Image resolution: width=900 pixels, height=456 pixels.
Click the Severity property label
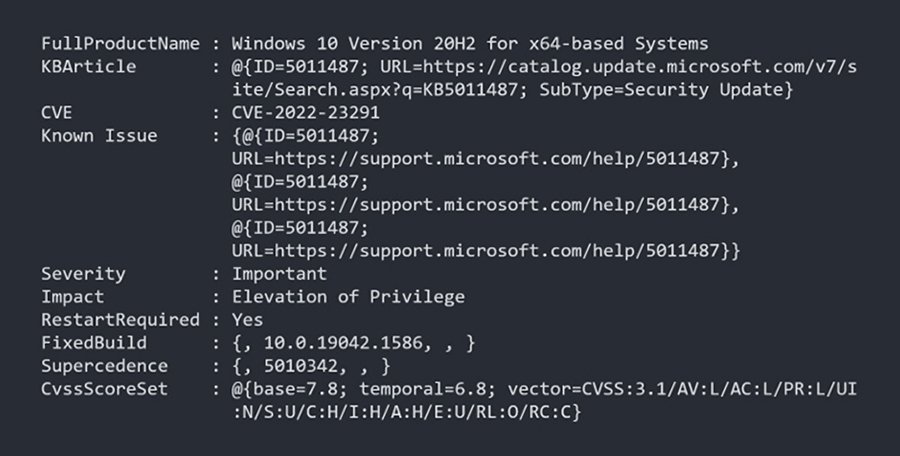click(x=83, y=274)
